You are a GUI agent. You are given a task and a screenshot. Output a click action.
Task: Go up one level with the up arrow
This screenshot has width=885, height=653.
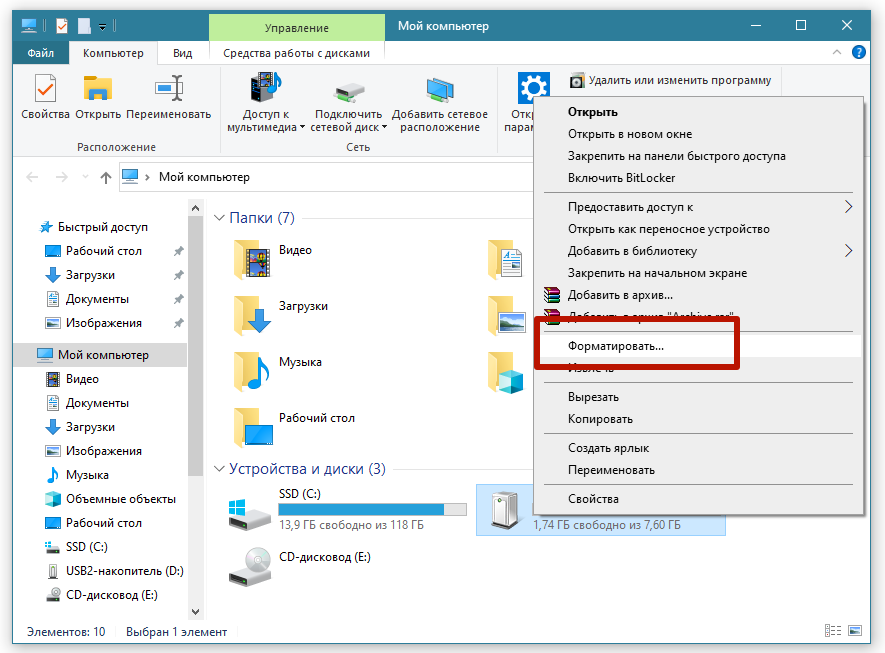[x=106, y=178]
